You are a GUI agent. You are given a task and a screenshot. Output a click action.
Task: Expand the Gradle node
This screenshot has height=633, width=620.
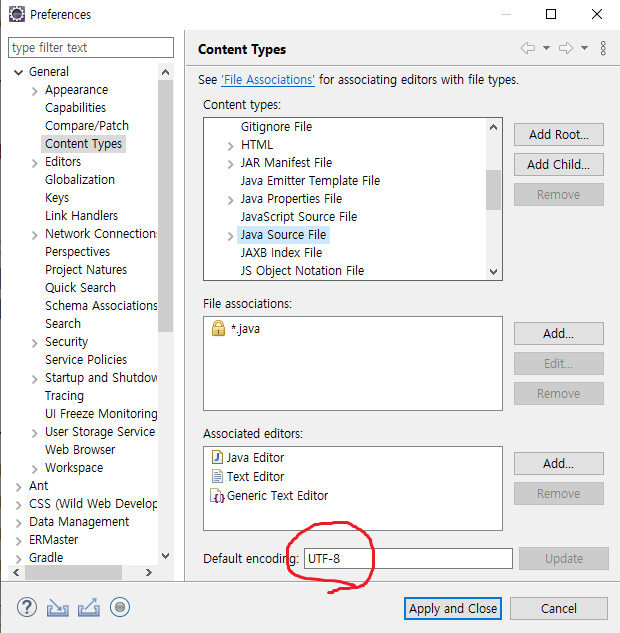pyautogui.click(x=18, y=559)
